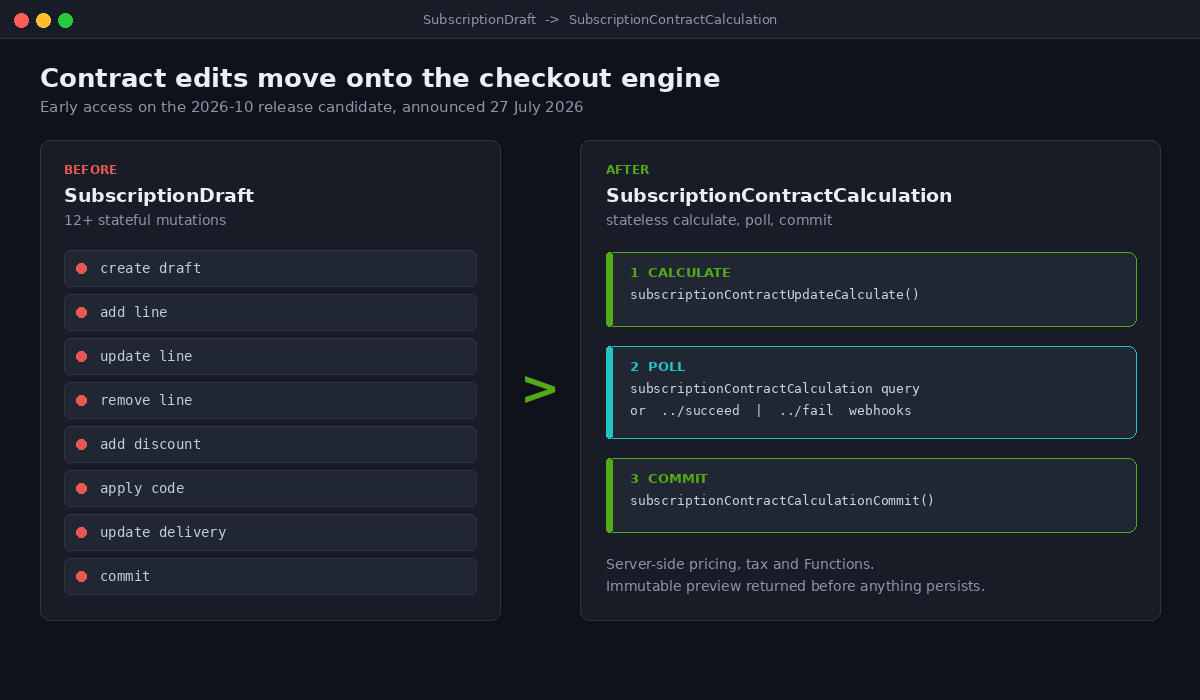1200x700 pixels.
Task: Click the subscriptionContractUpdateCalculate() code text
Action: point(774,294)
